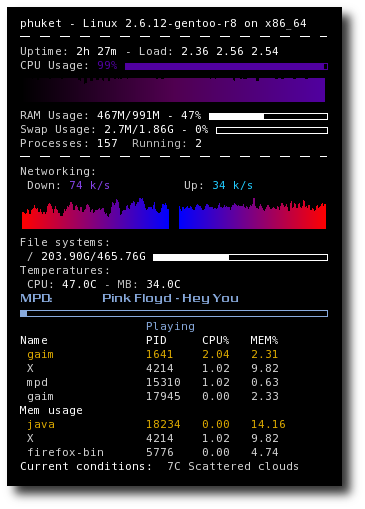The height and width of the screenshot is (509, 365).
Task: Click the PID column header
Action: (156, 340)
